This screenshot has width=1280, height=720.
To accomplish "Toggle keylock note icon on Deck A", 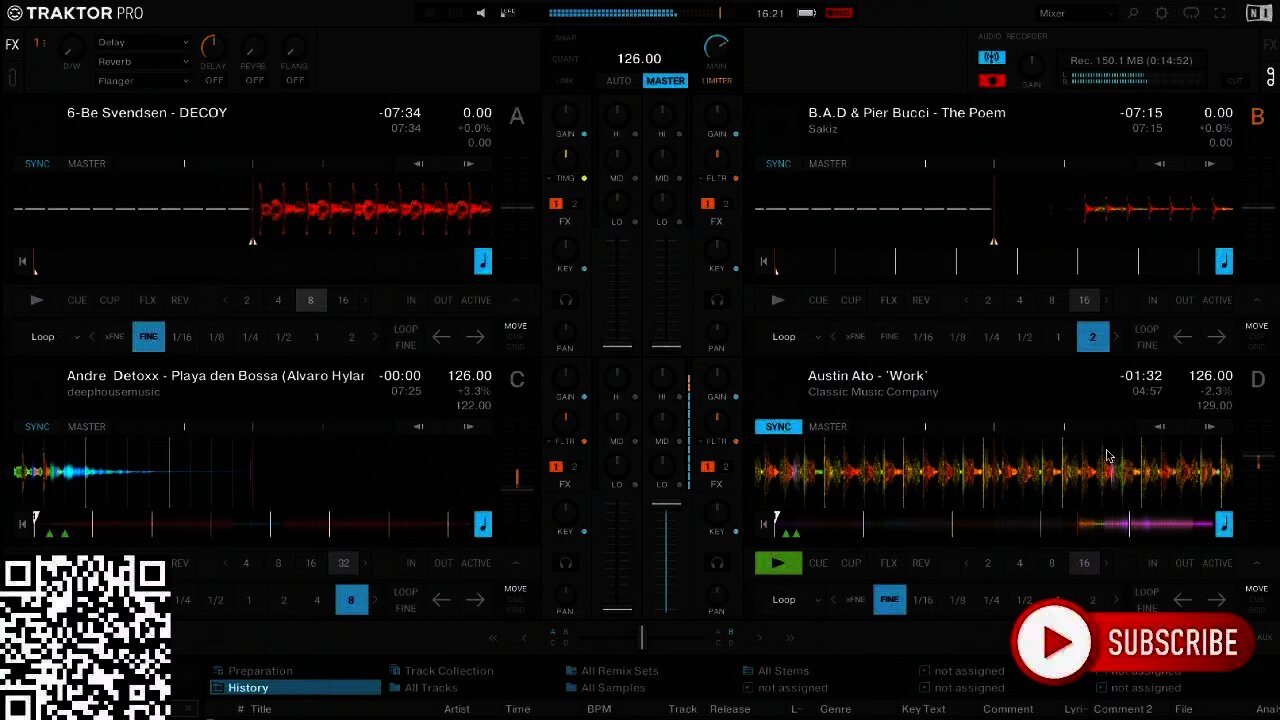I will tap(483, 261).
